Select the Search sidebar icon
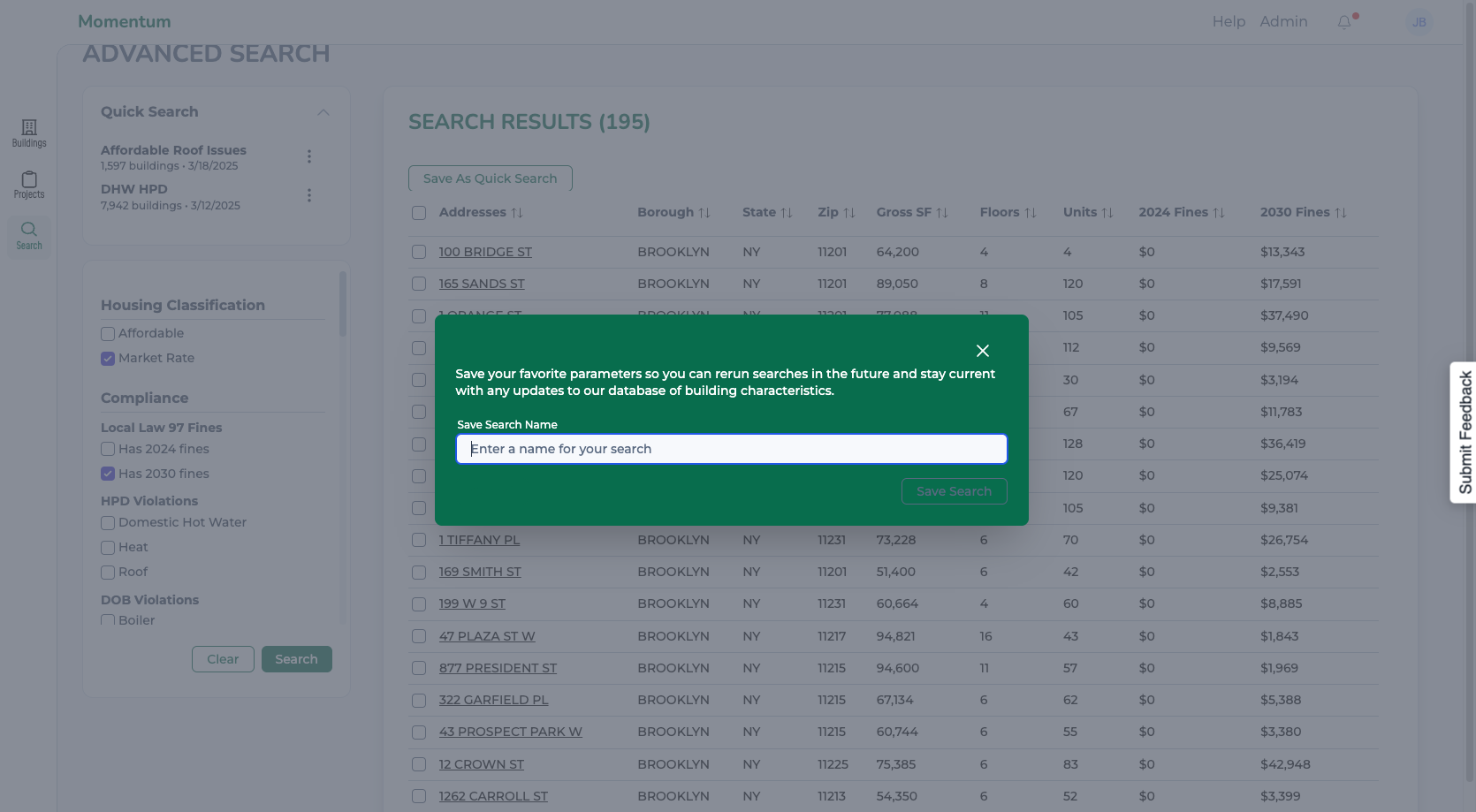This screenshot has width=1476, height=812. point(29,236)
